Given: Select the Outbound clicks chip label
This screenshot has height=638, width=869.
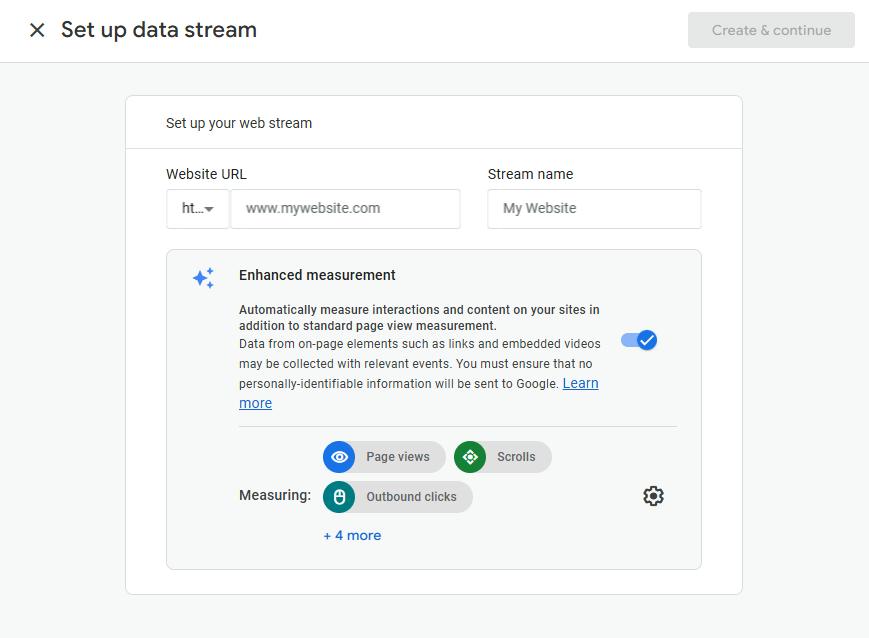Looking at the screenshot, I should pos(411,497).
